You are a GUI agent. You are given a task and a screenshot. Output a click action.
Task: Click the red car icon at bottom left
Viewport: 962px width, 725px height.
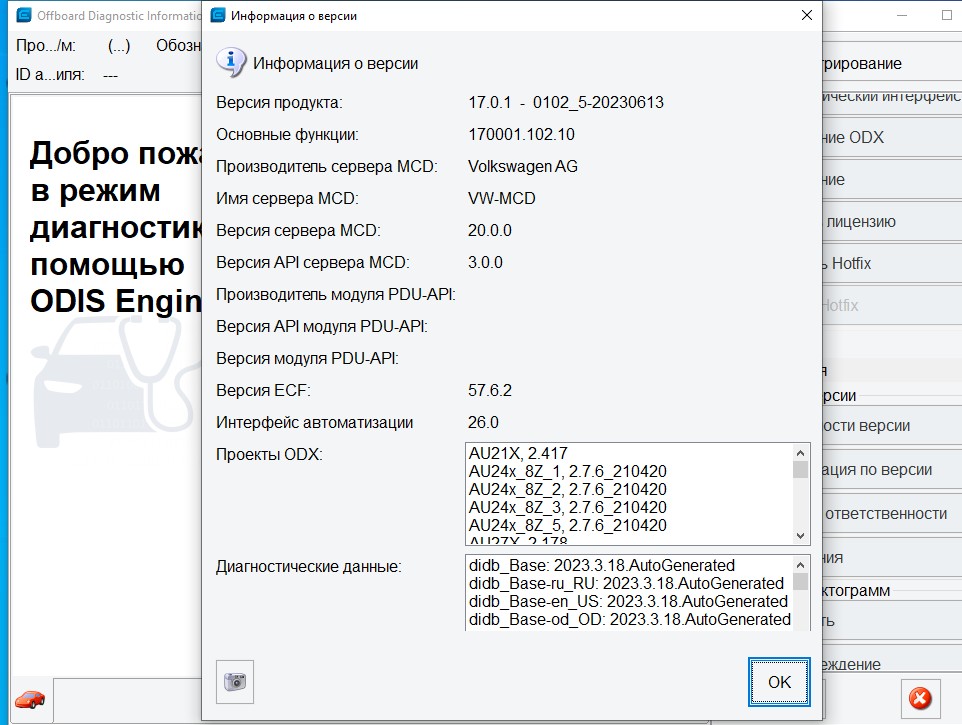30,698
